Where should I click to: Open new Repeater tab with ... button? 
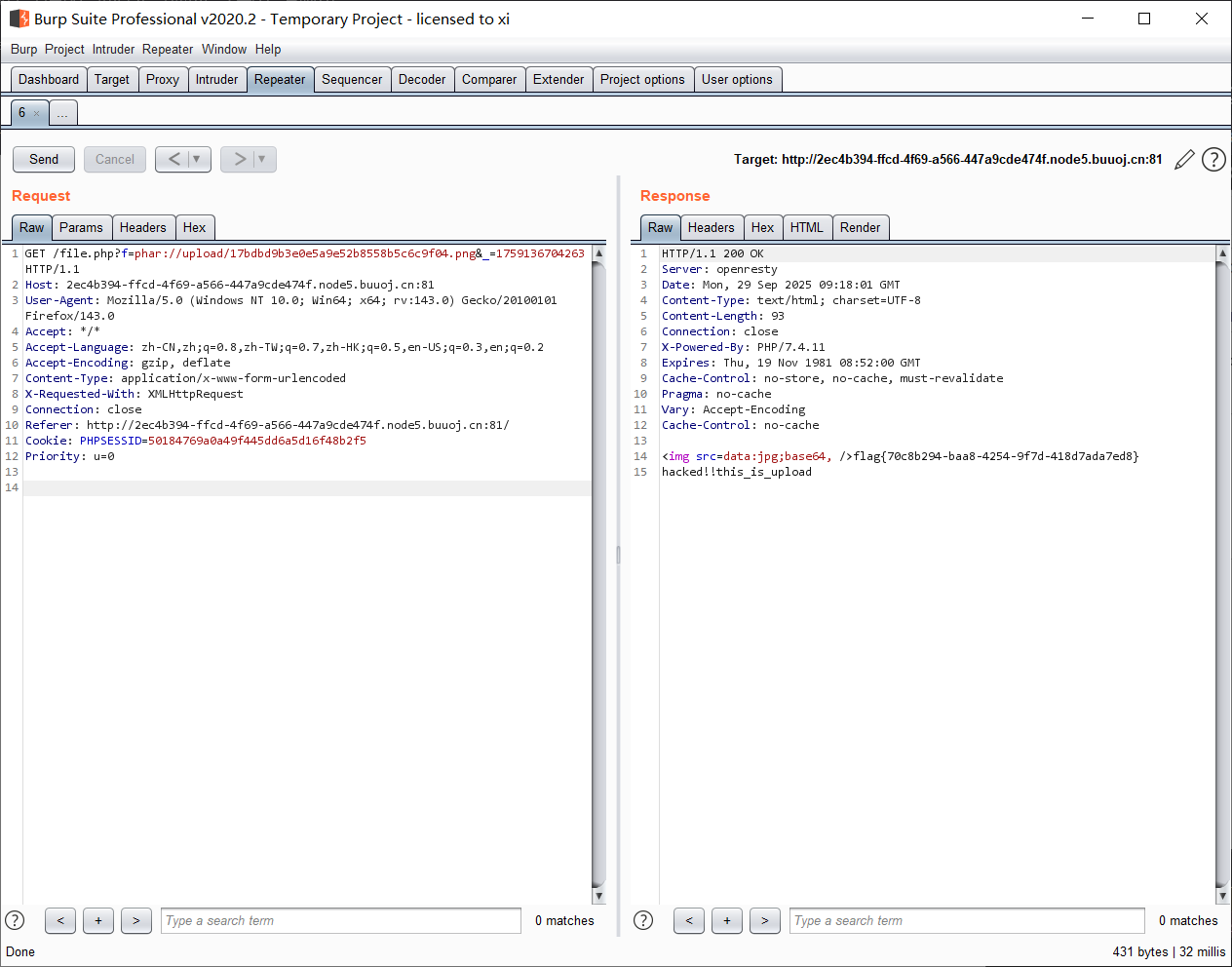(62, 114)
